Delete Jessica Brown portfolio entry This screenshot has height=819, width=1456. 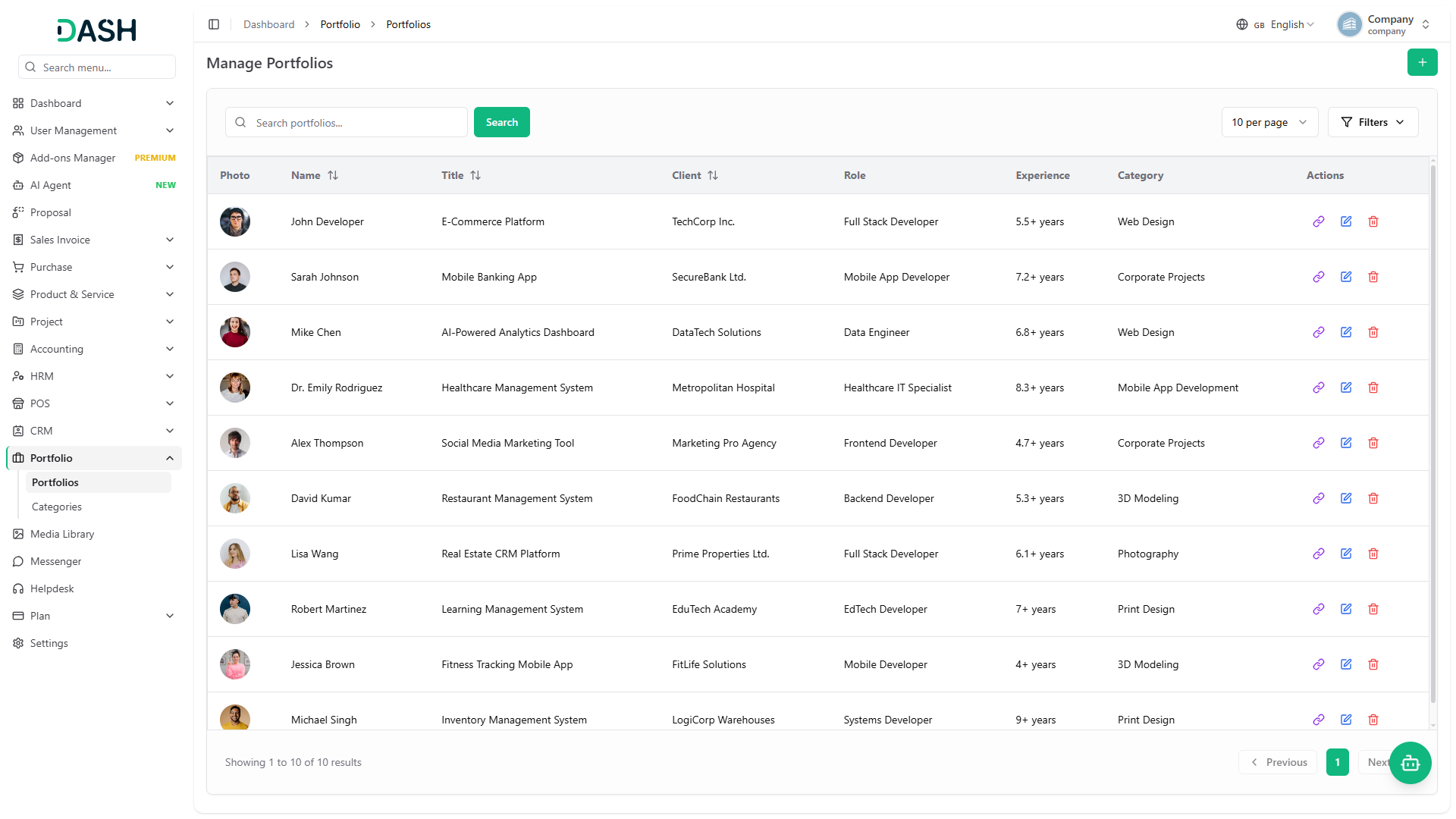(1373, 664)
